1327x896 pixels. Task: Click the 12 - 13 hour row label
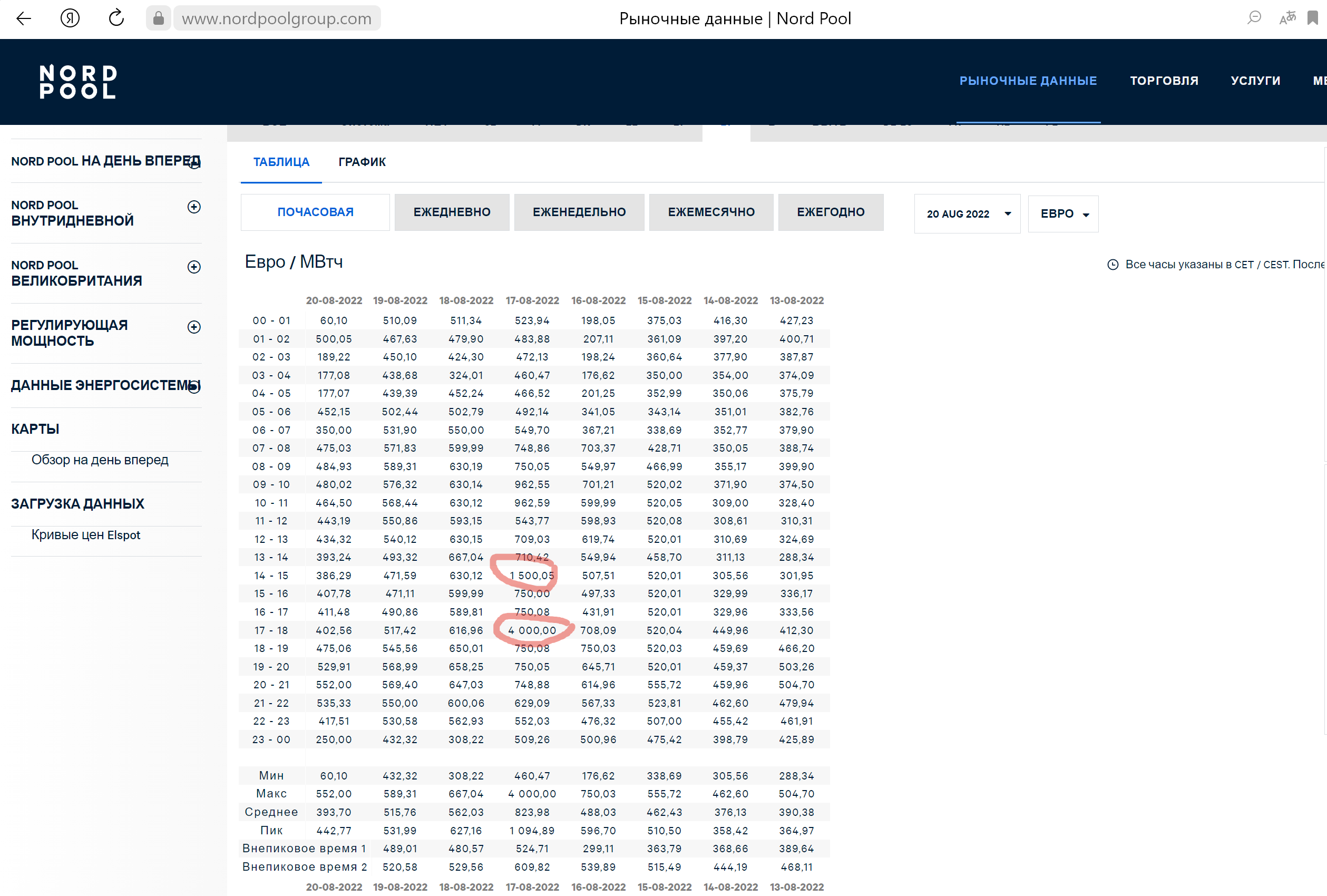pyautogui.click(x=271, y=539)
